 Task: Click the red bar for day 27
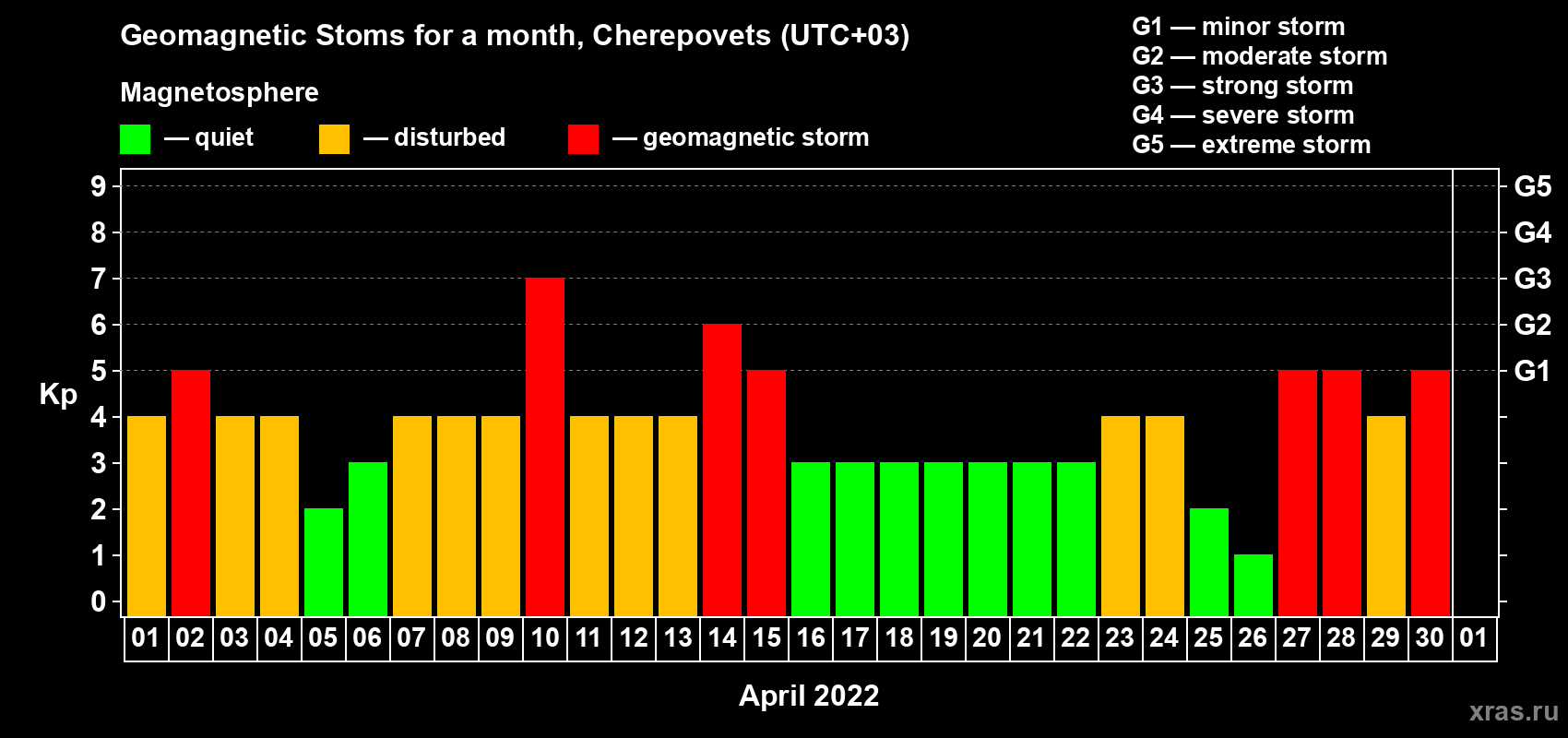[1298, 493]
